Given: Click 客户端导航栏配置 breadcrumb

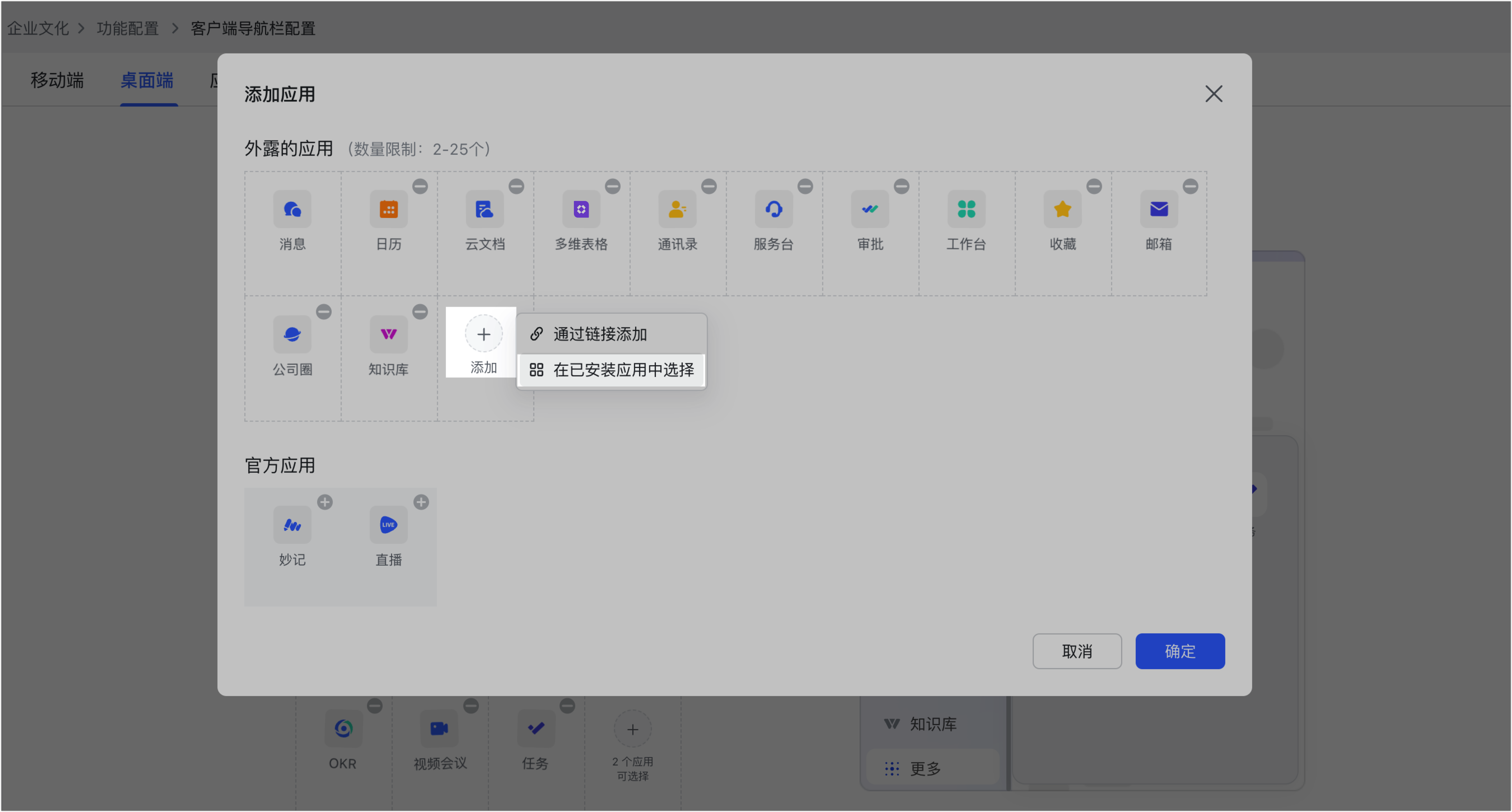Looking at the screenshot, I should coord(253,28).
